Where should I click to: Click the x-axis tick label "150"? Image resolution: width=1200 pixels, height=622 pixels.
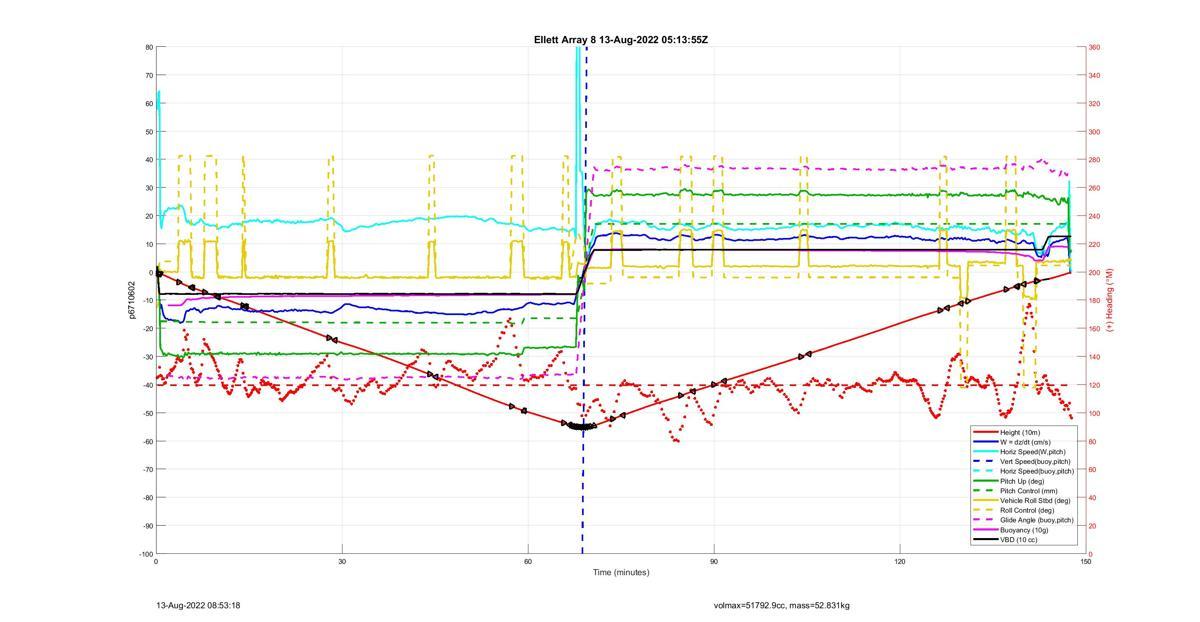[x=1086, y=562]
